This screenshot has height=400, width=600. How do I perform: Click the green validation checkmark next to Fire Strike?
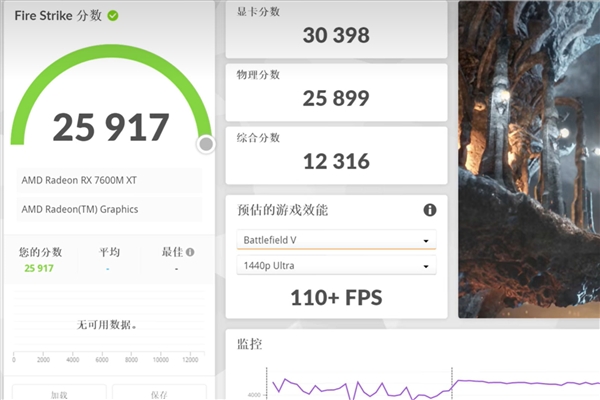coord(113,16)
